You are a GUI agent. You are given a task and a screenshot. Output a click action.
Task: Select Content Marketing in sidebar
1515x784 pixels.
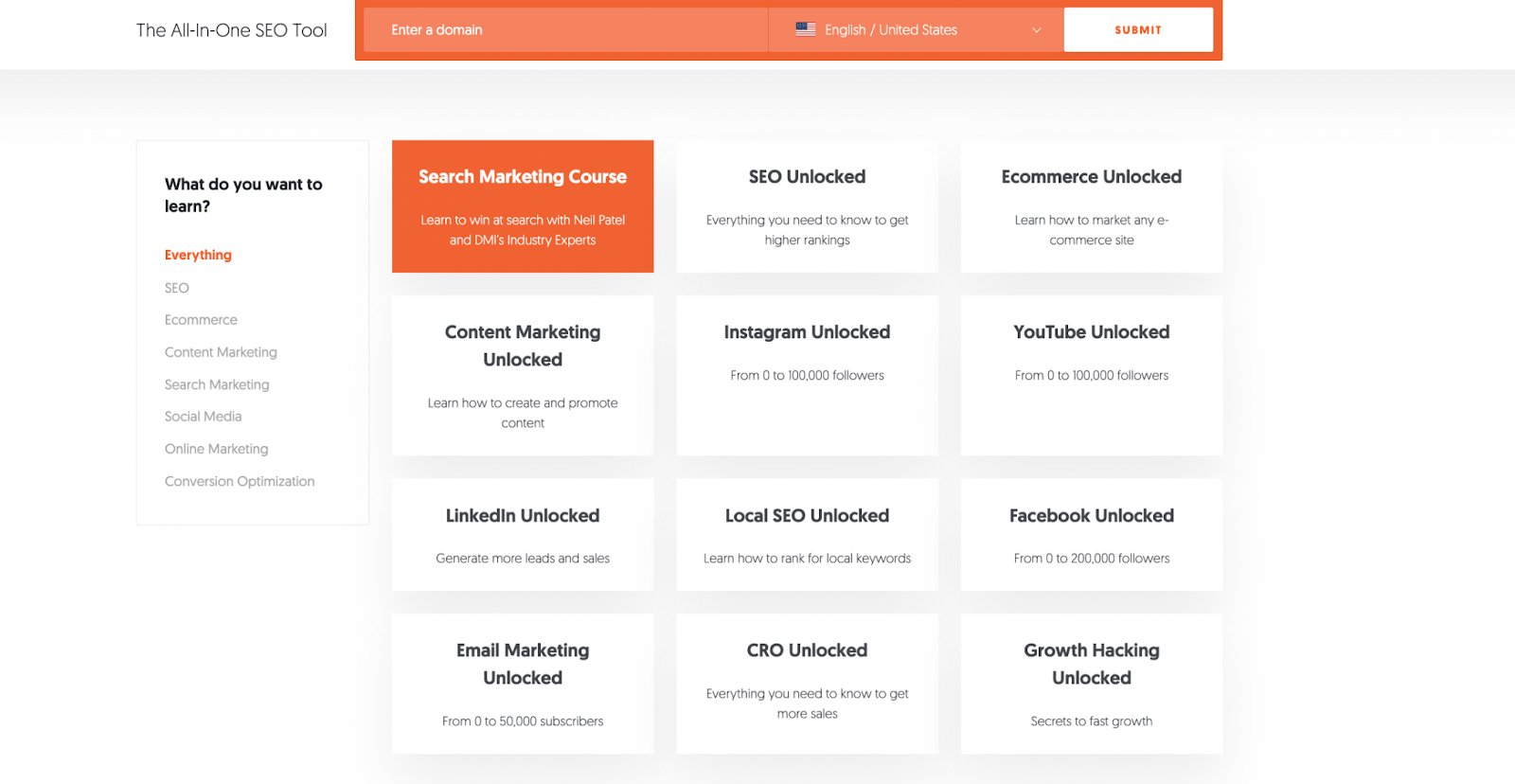(221, 352)
